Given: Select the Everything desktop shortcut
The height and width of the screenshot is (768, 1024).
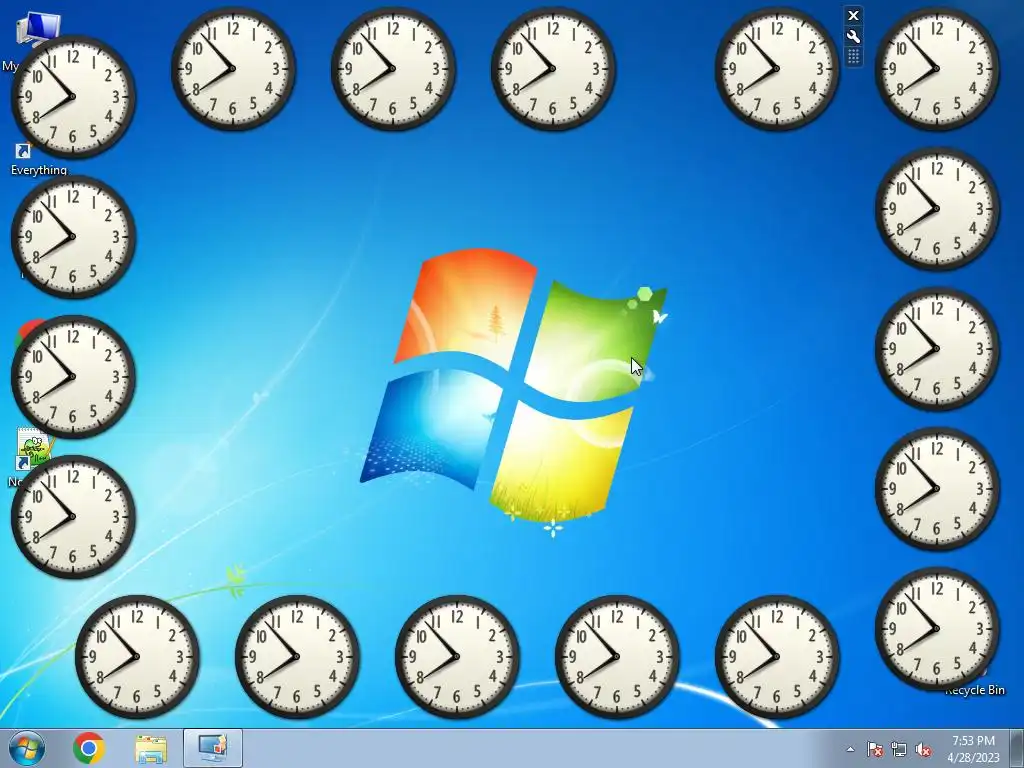Looking at the screenshot, I should 38,161.
